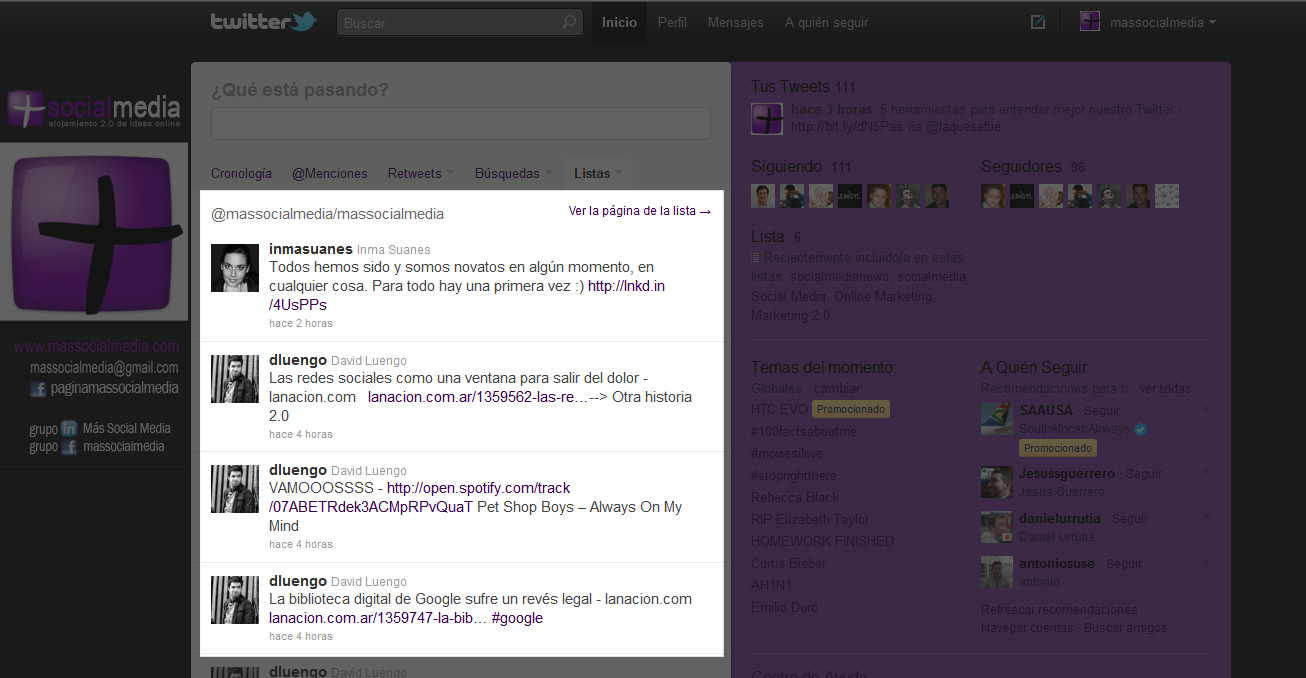Open Mensajes in the top bar
Viewport: 1306px width, 678px height.
pos(735,22)
